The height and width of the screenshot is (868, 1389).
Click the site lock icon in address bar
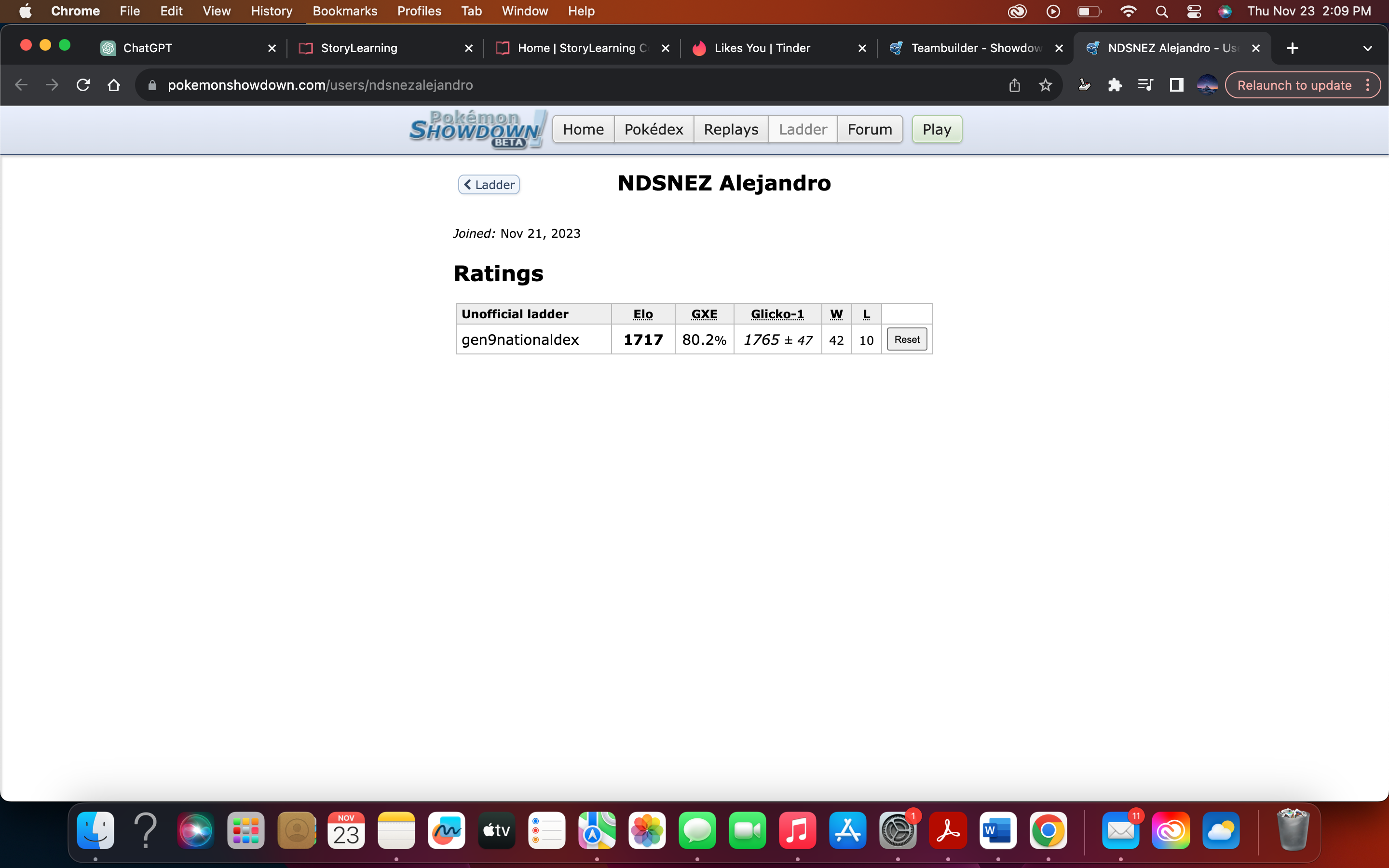[152, 85]
